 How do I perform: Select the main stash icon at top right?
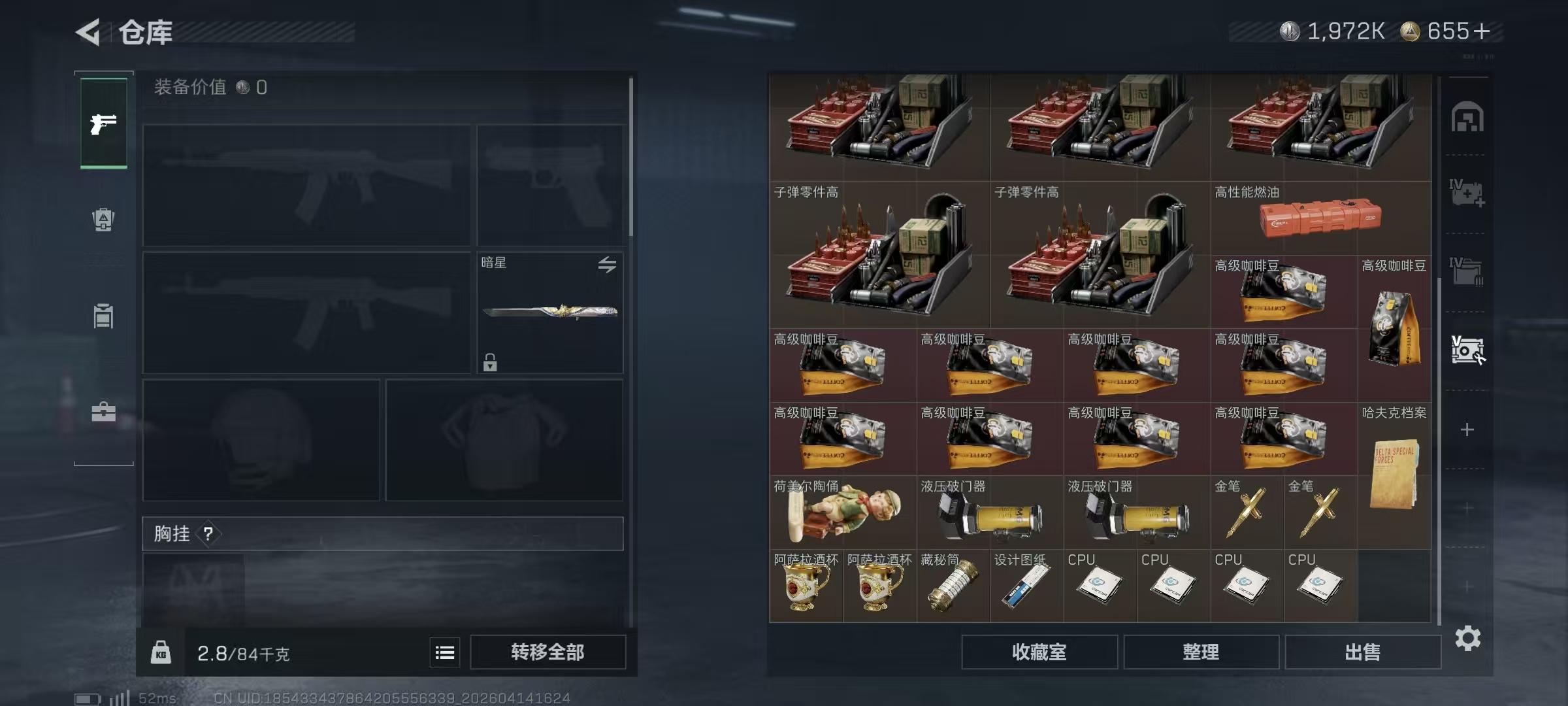point(1467,117)
